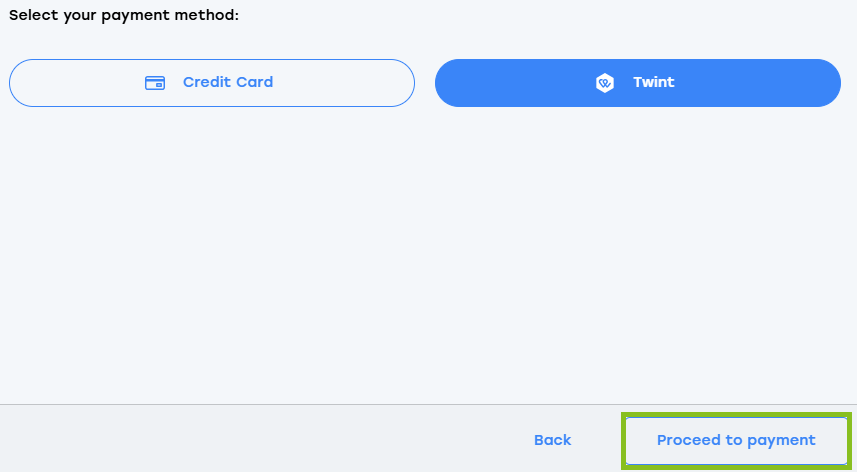Click the credit card icon
The width and height of the screenshot is (857, 472).
coord(155,83)
